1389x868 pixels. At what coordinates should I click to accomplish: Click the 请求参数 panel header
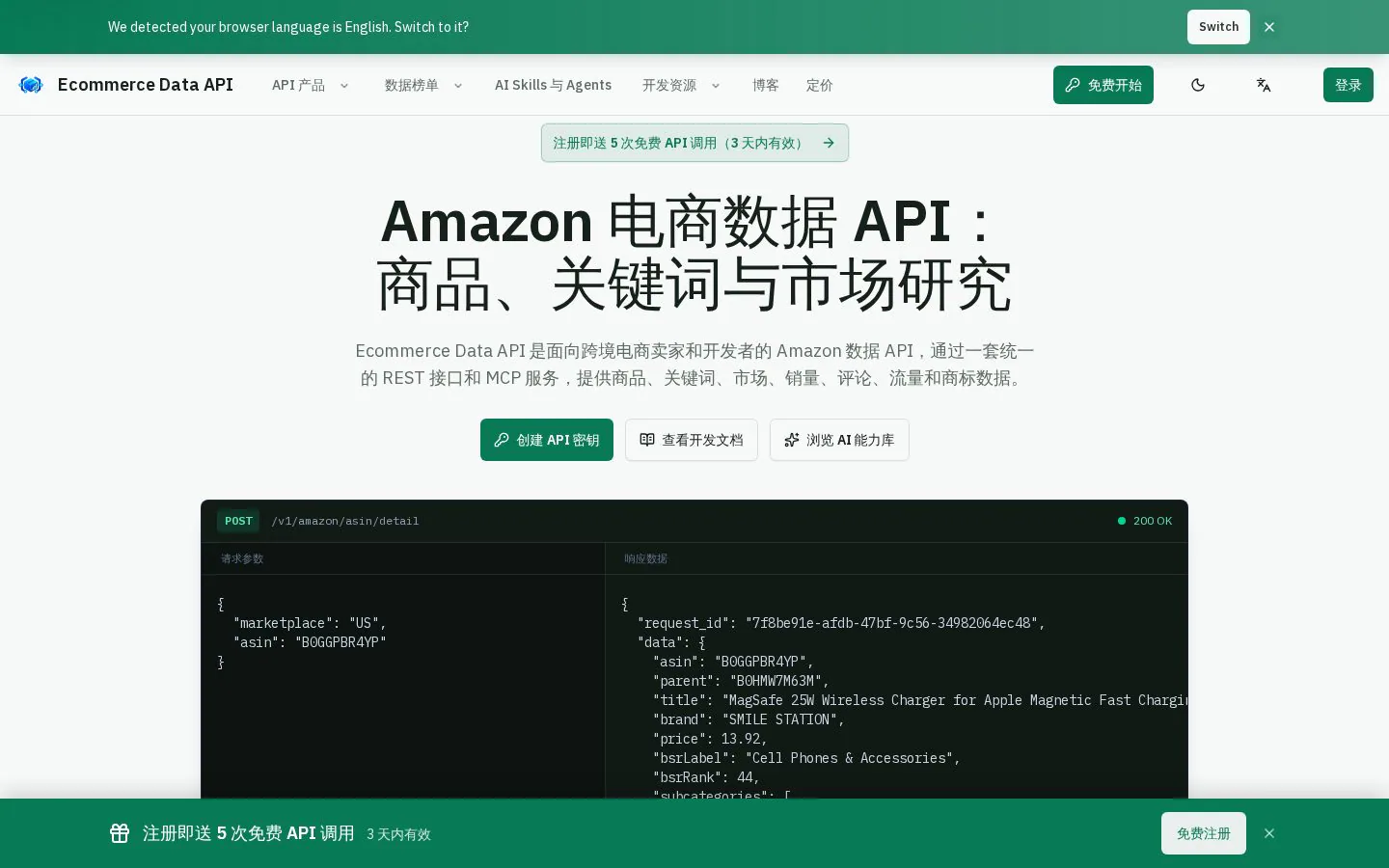click(x=242, y=558)
